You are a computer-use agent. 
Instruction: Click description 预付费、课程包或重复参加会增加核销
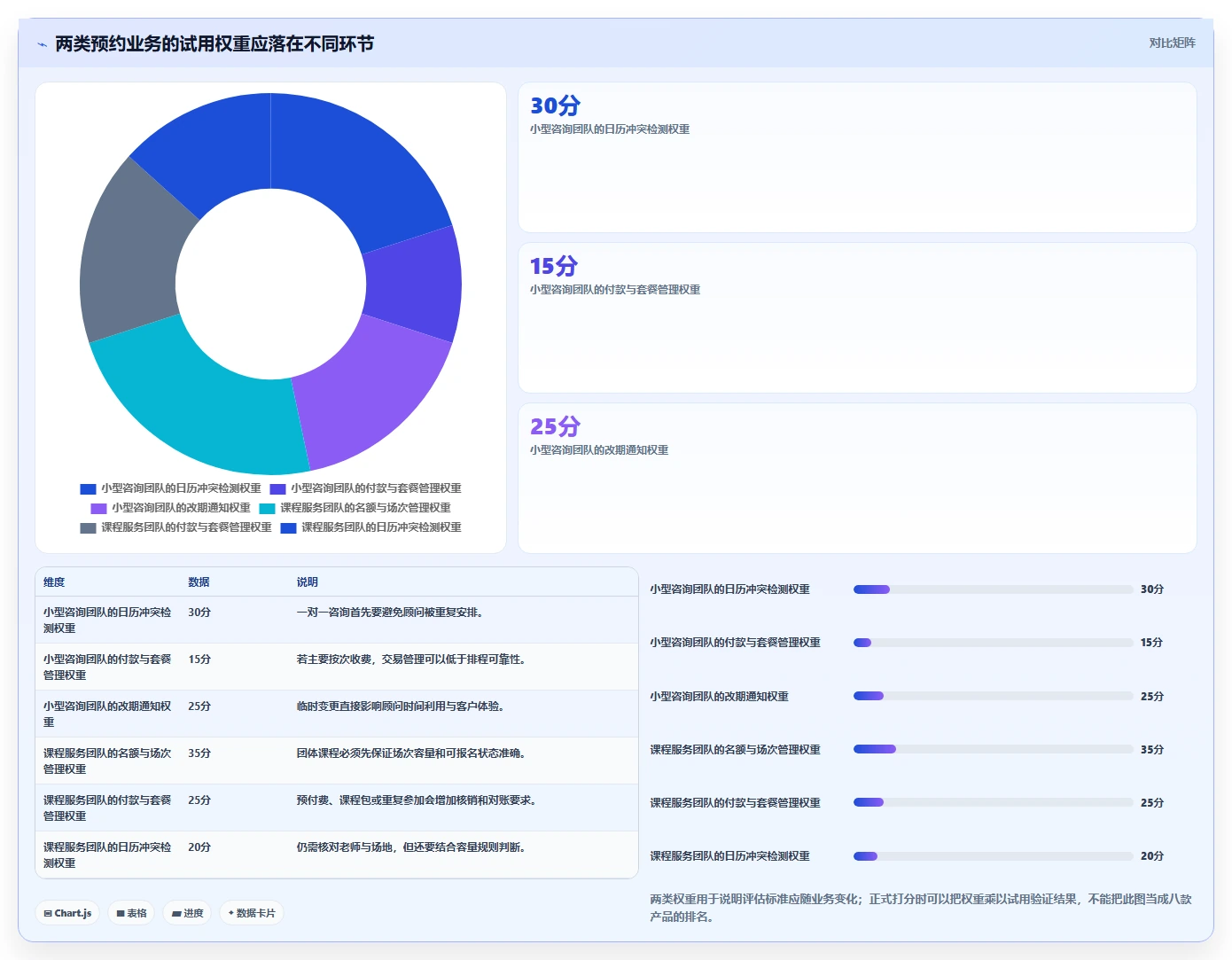[x=417, y=800]
